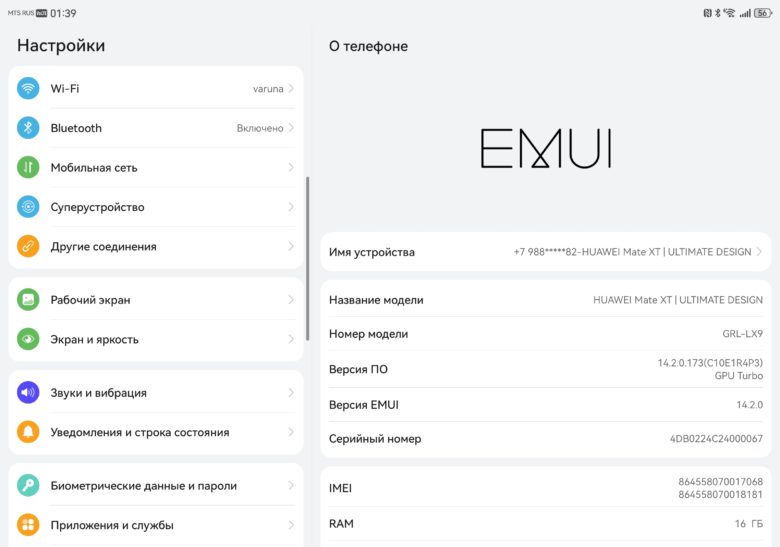
Task: Tap serial number 4DB0224C24000067
Action: [x=716, y=439]
